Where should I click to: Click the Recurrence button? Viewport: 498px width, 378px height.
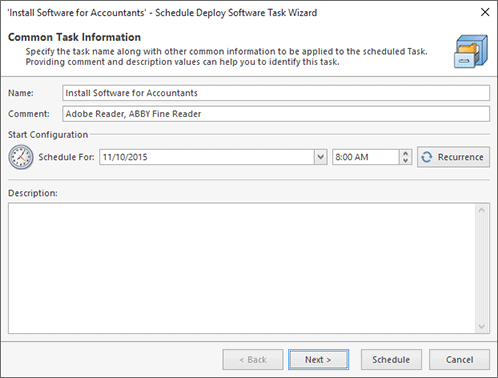pyautogui.click(x=453, y=157)
